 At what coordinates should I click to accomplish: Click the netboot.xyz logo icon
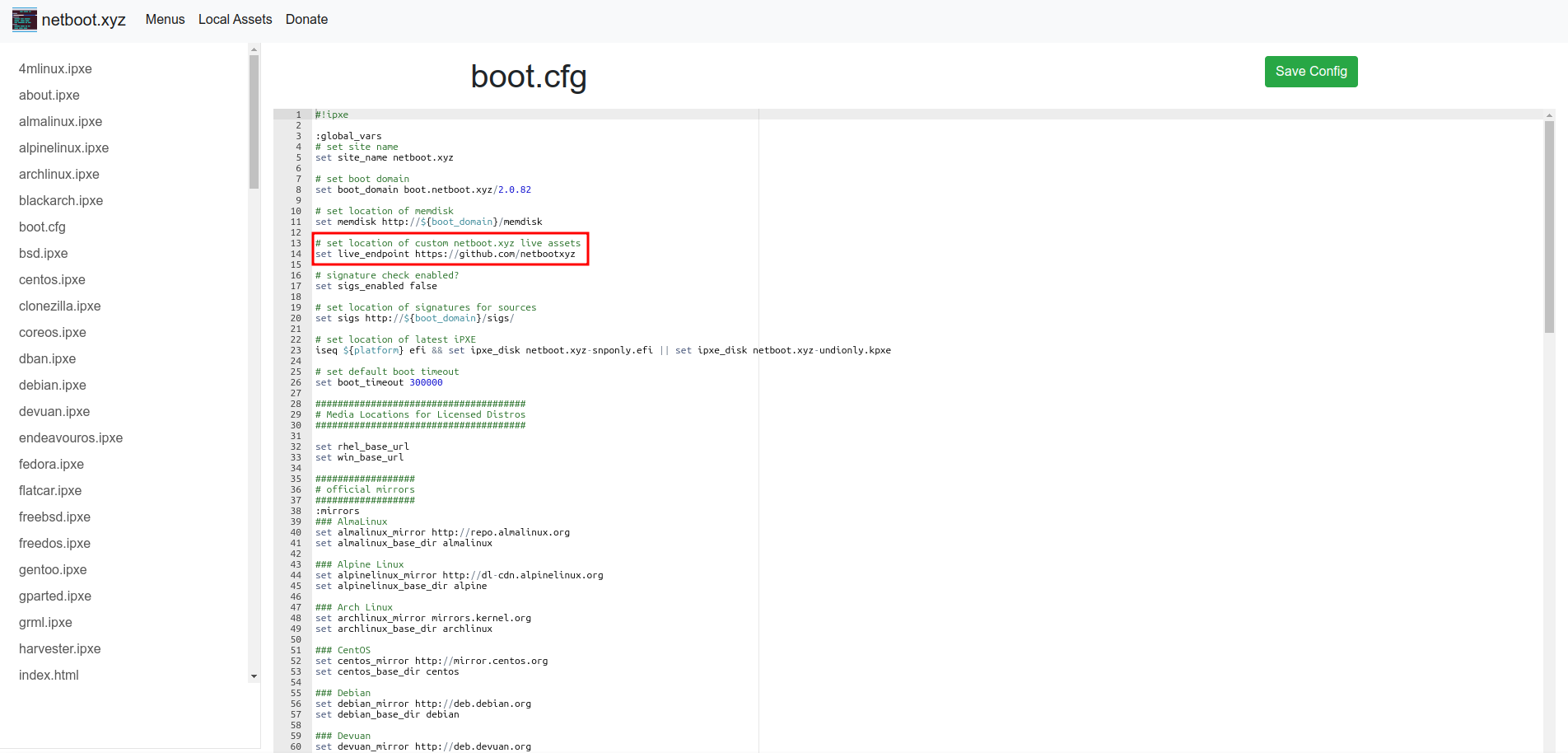pyautogui.click(x=25, y=20)
